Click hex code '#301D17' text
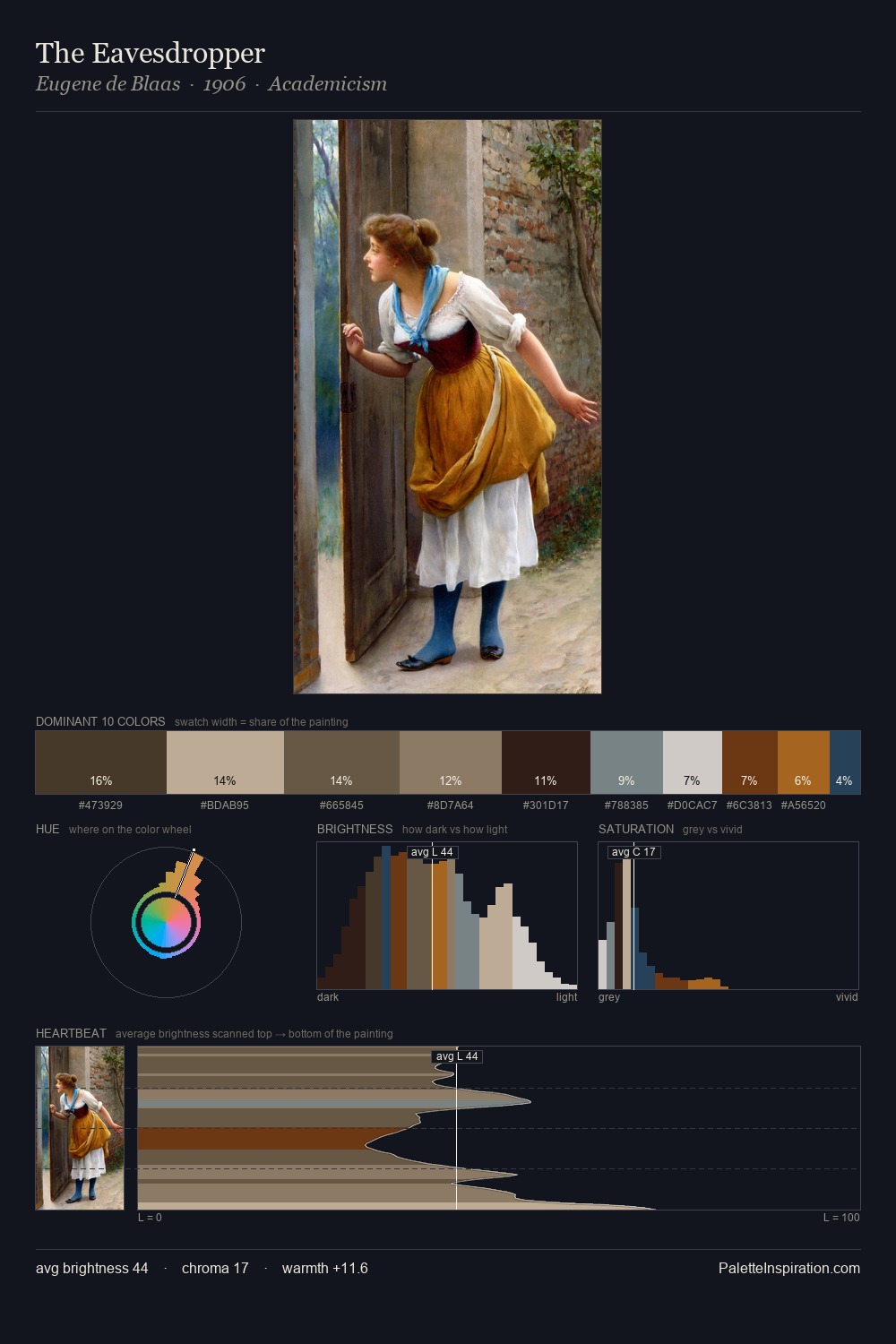896x1344 pixels. coord(546,806)
